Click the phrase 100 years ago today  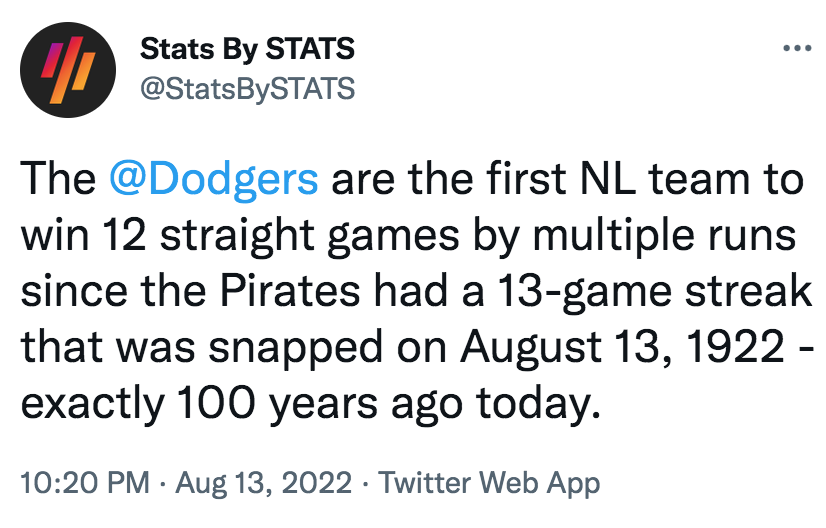[388, 404]
